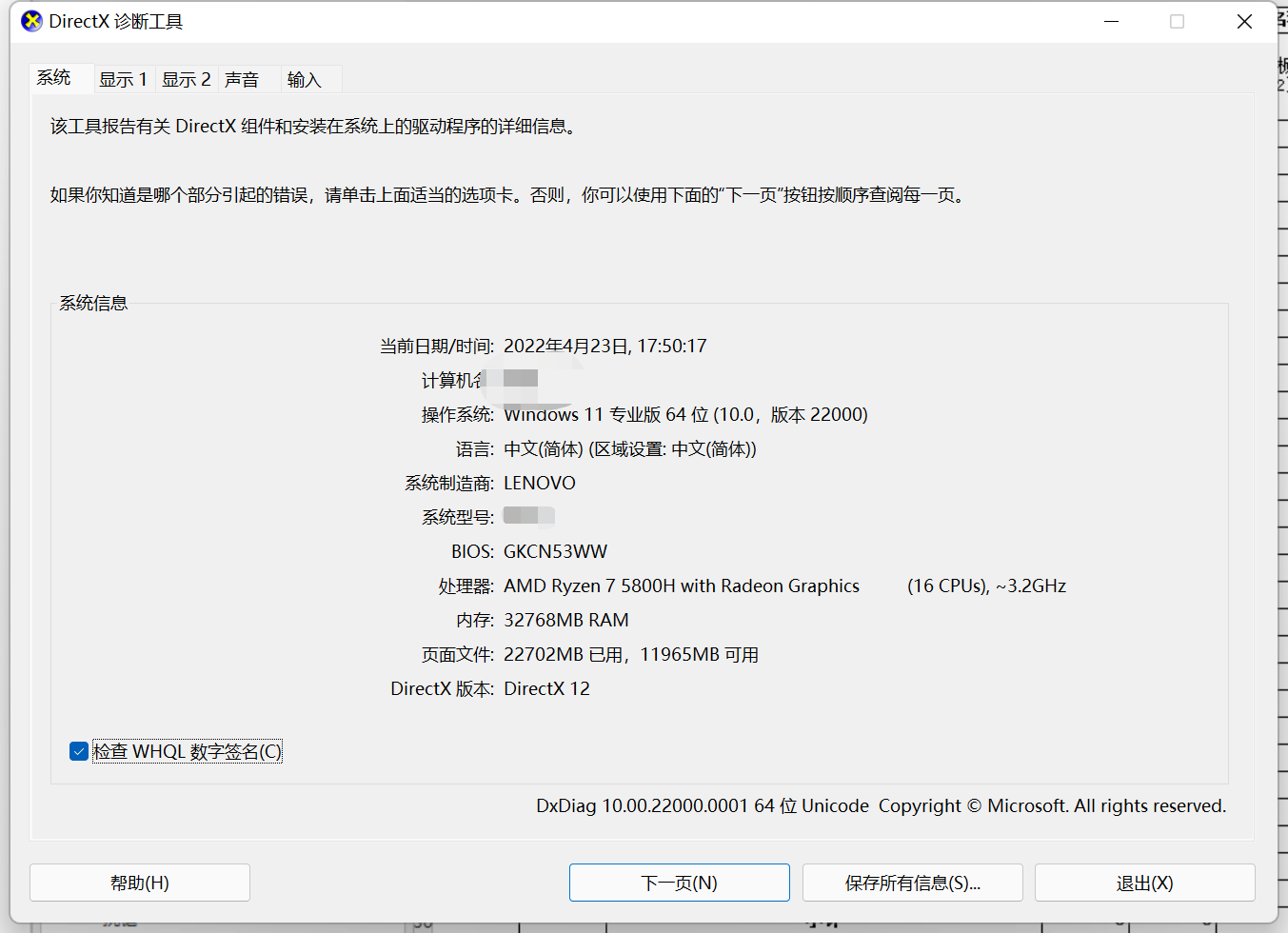The width and height of the screenshot is (1288, 933).
Task: Click the description line about DirectX 组件
Action: pos(315,126)
